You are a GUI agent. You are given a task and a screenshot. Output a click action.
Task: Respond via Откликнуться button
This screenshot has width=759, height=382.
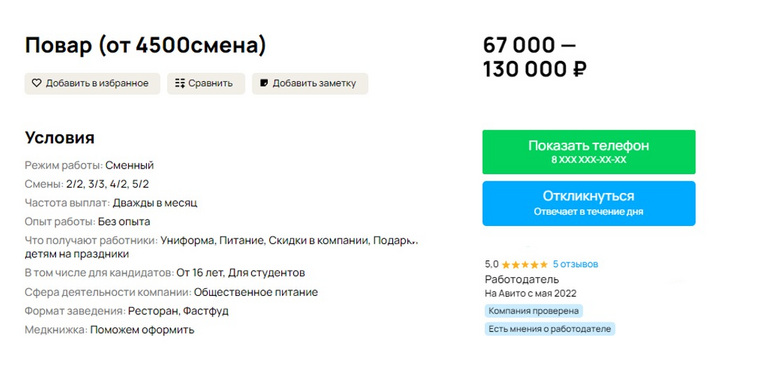tap(589, 203)
